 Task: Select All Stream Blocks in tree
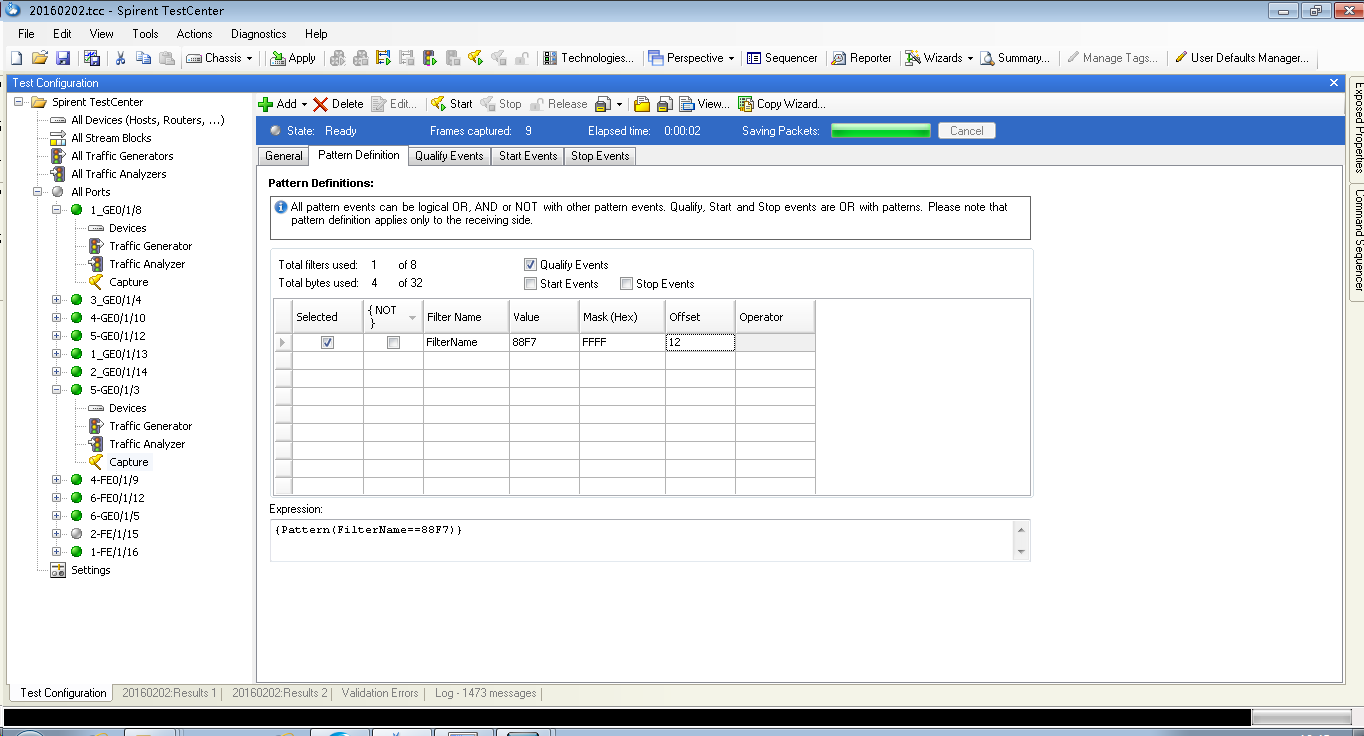point(111,138)
